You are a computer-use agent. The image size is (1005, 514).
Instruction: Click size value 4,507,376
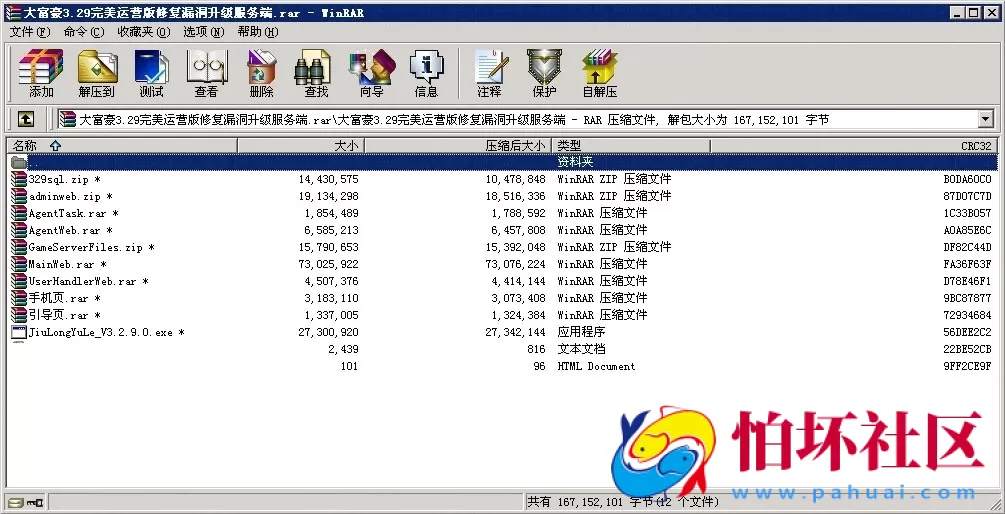coord(331,281)
